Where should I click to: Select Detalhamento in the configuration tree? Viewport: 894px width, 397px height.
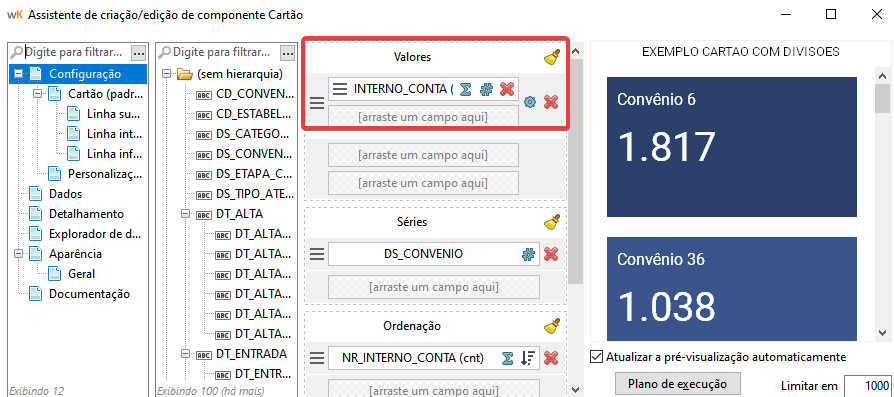coord(86,214)
